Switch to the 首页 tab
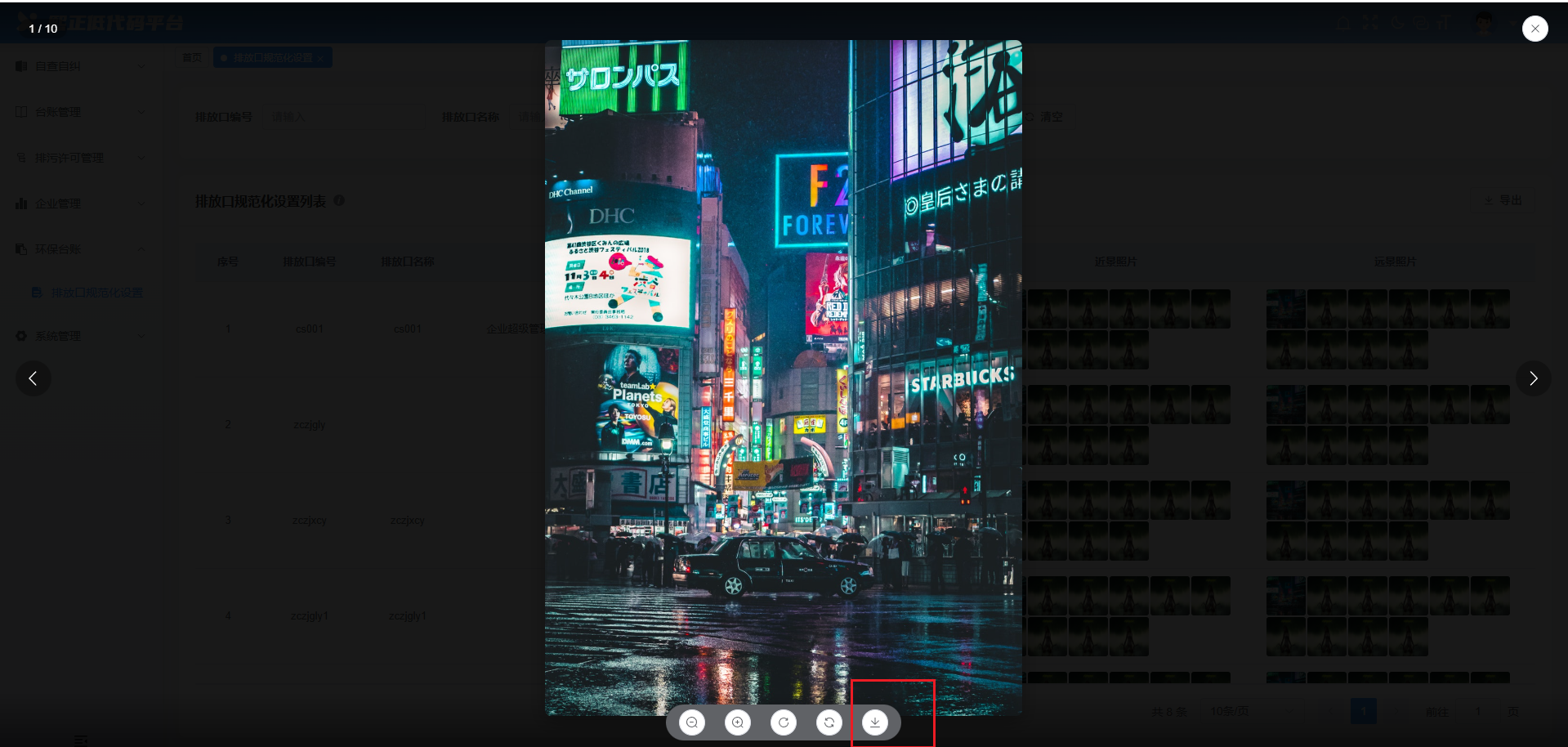The height and width of the screenshot is (747, 1568). pyautogui.click(x=192, y=58)
